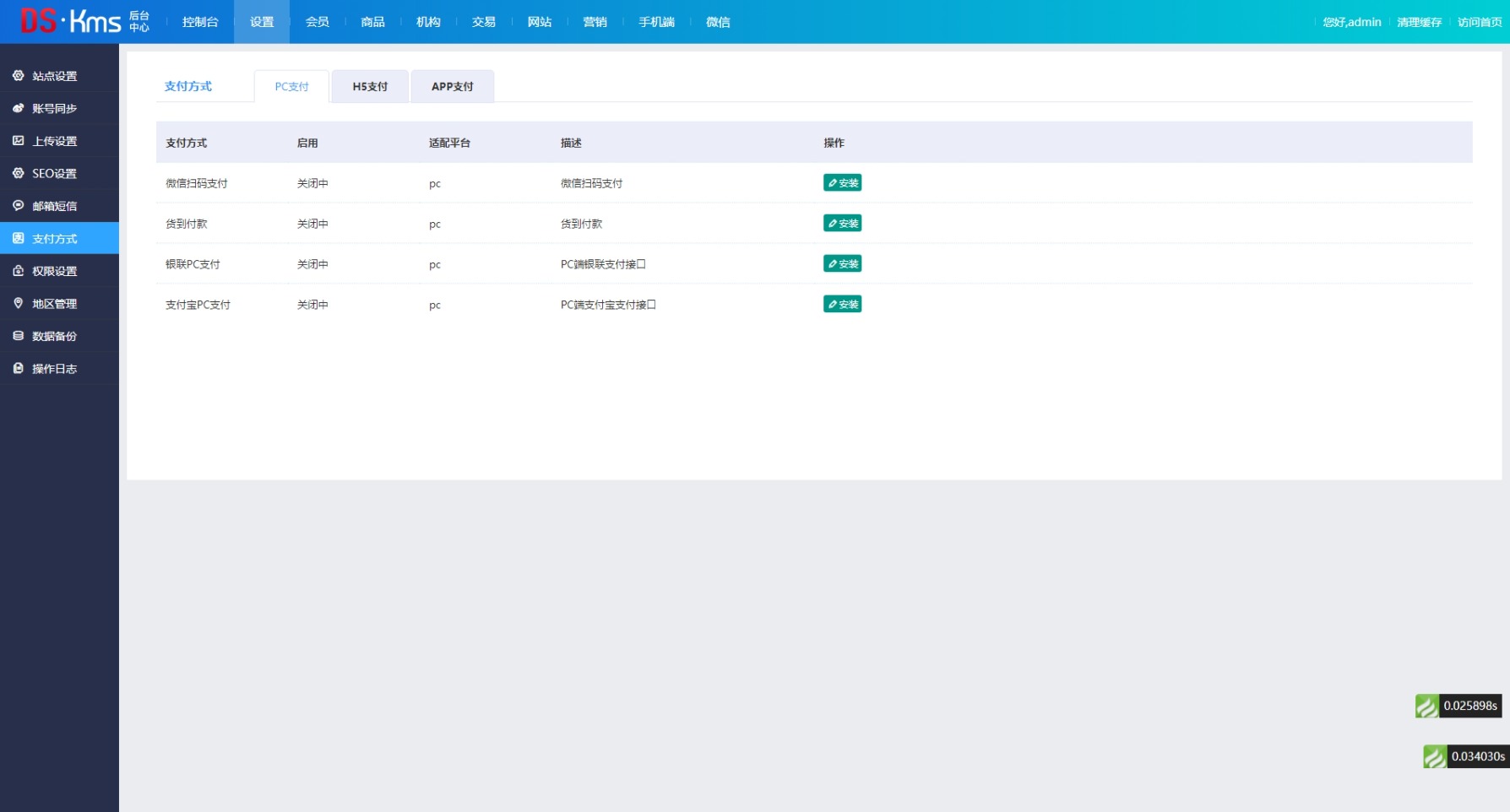Go to SEO设置 in the sidebar
The width and height of the screenshot is (1510, 812).
click(x=59, y=173)
